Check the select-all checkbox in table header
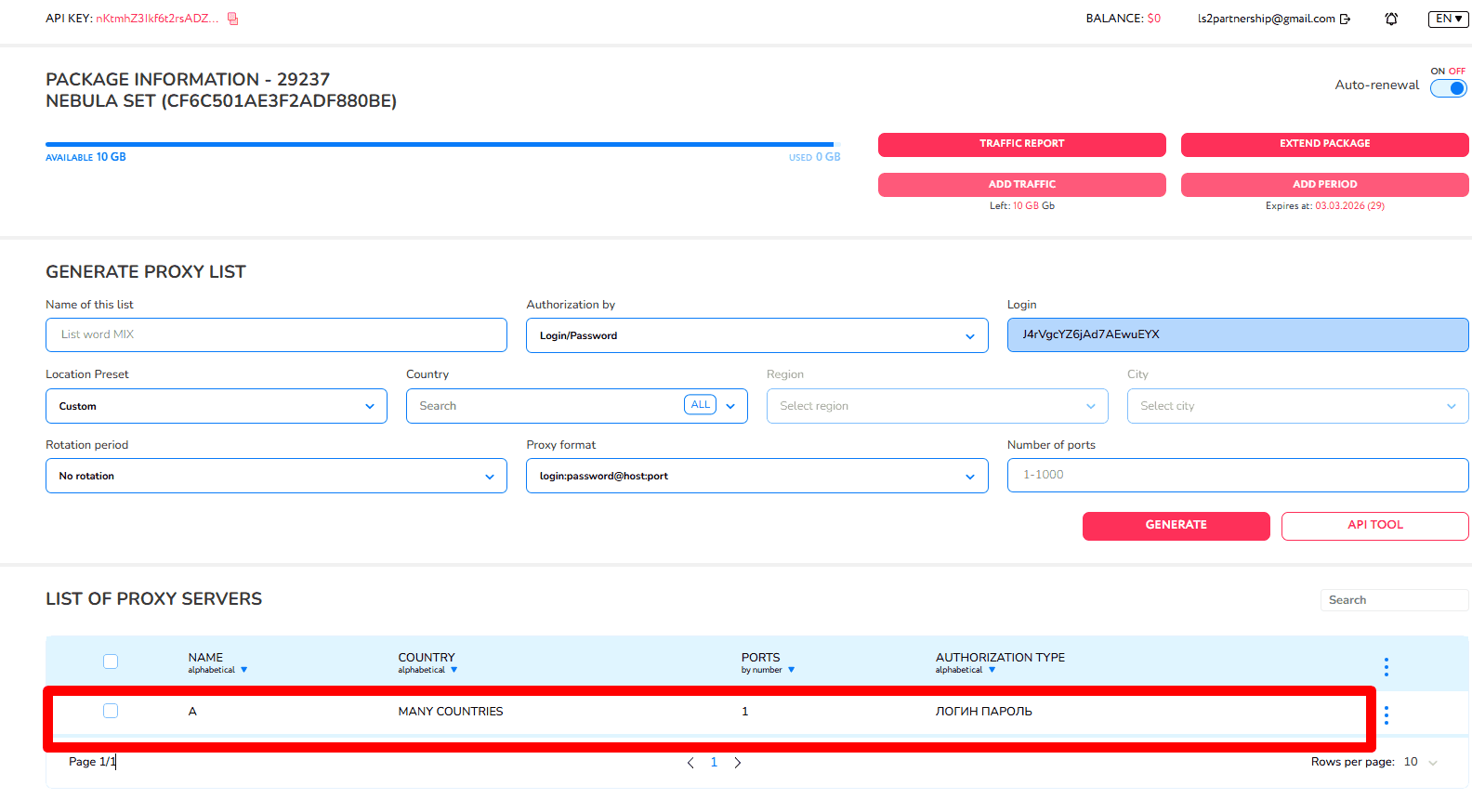This screenshot has width=1472, height=812. click(111, 661)
